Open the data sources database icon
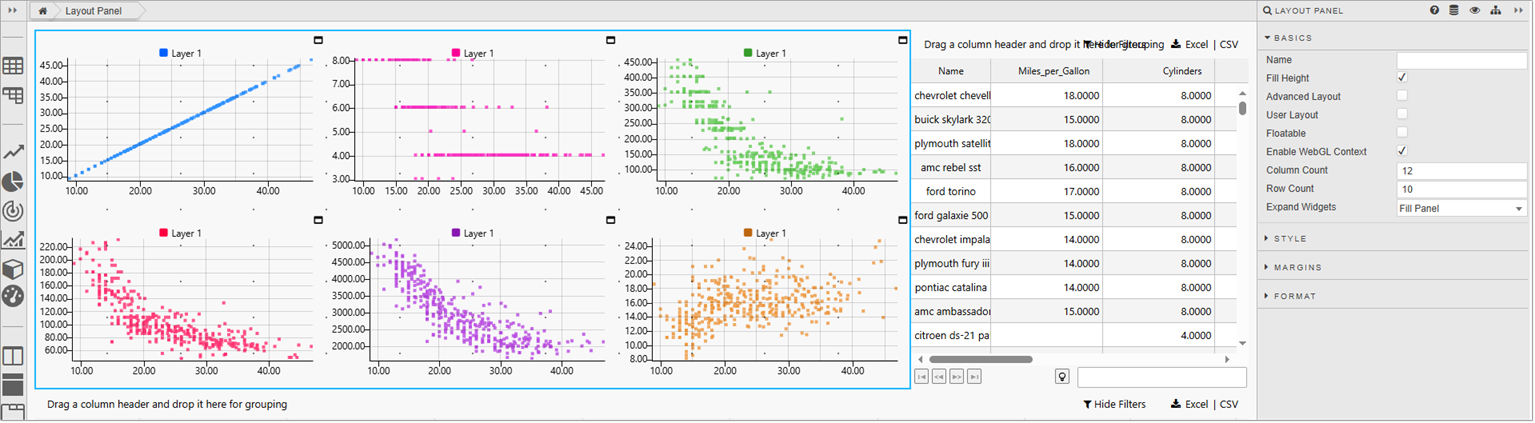 click(x=1453, y=11)
